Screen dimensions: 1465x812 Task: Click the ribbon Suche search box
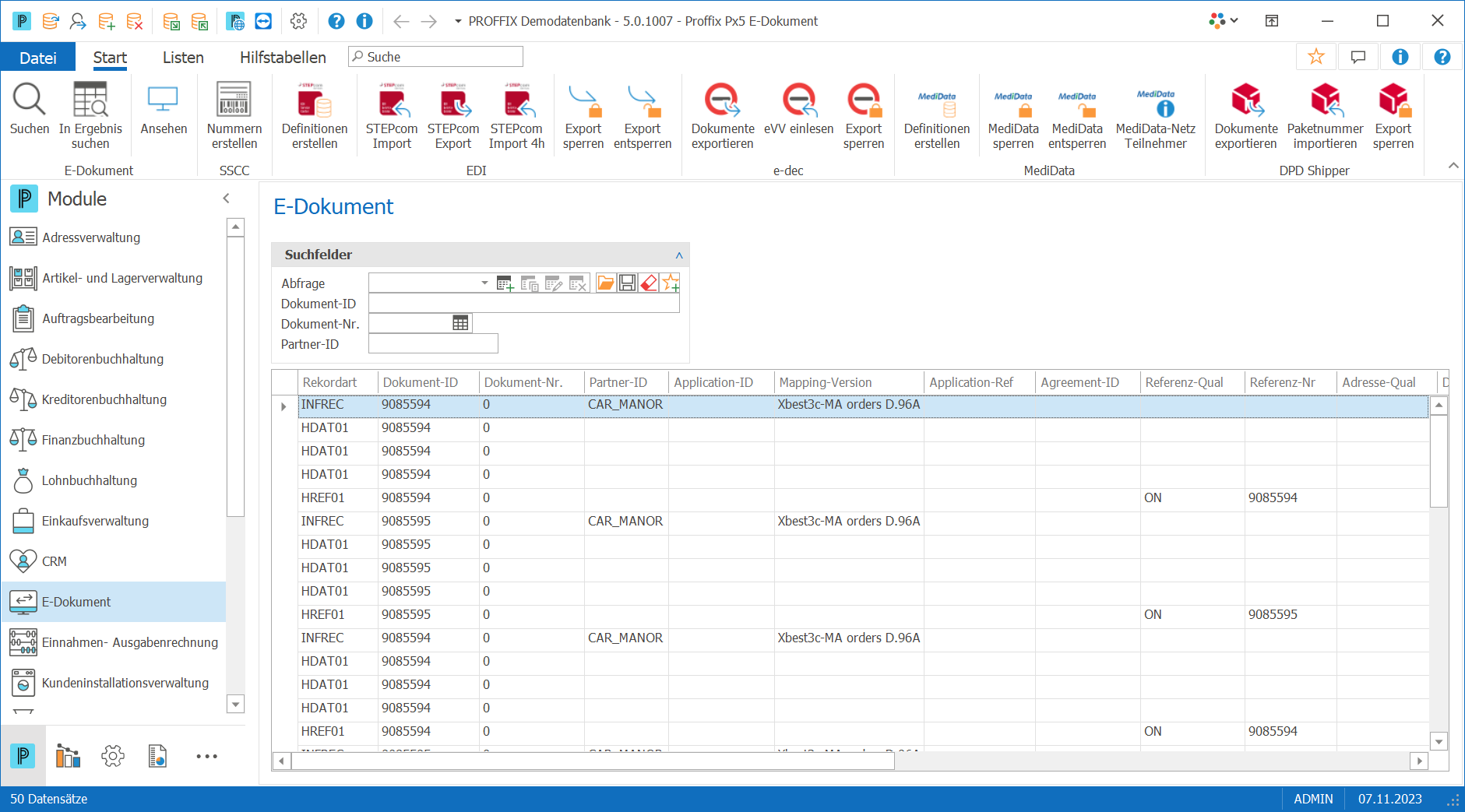[x=436, y=57]
